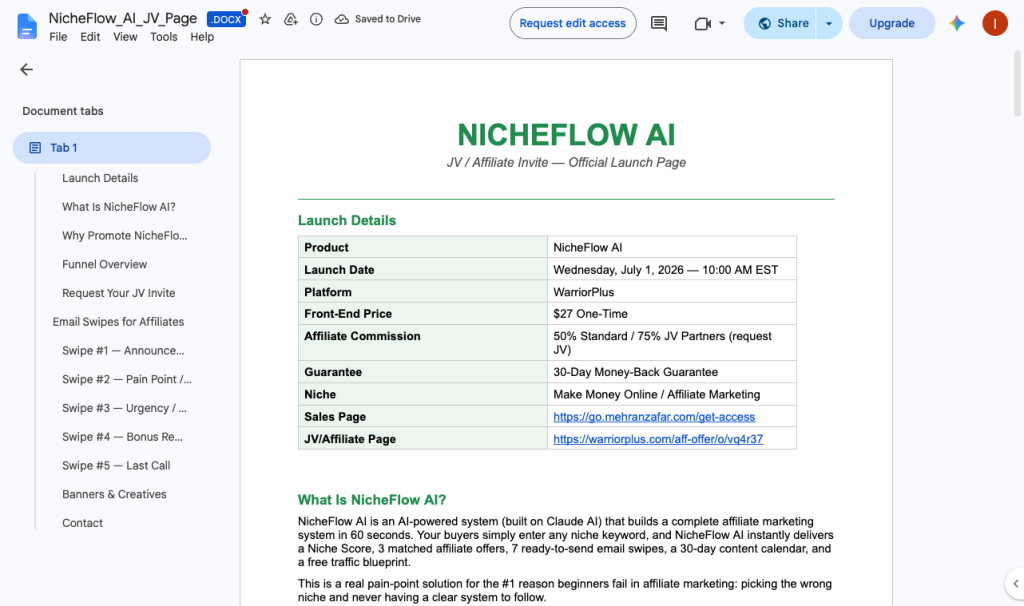Jump to Launch Details outline entry
This screenshot has height=606, width=1024.
coord(100,178)
